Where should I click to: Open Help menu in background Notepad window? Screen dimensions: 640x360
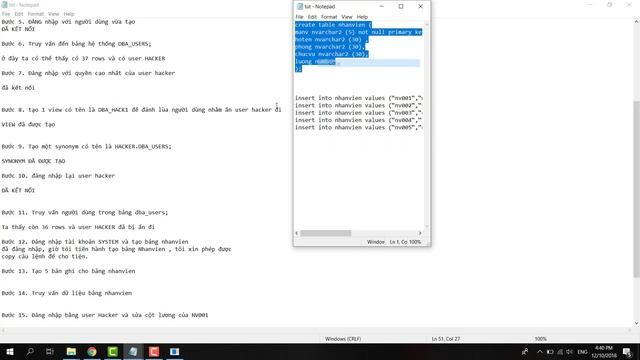pyautogui.click(x=69, y=14)
